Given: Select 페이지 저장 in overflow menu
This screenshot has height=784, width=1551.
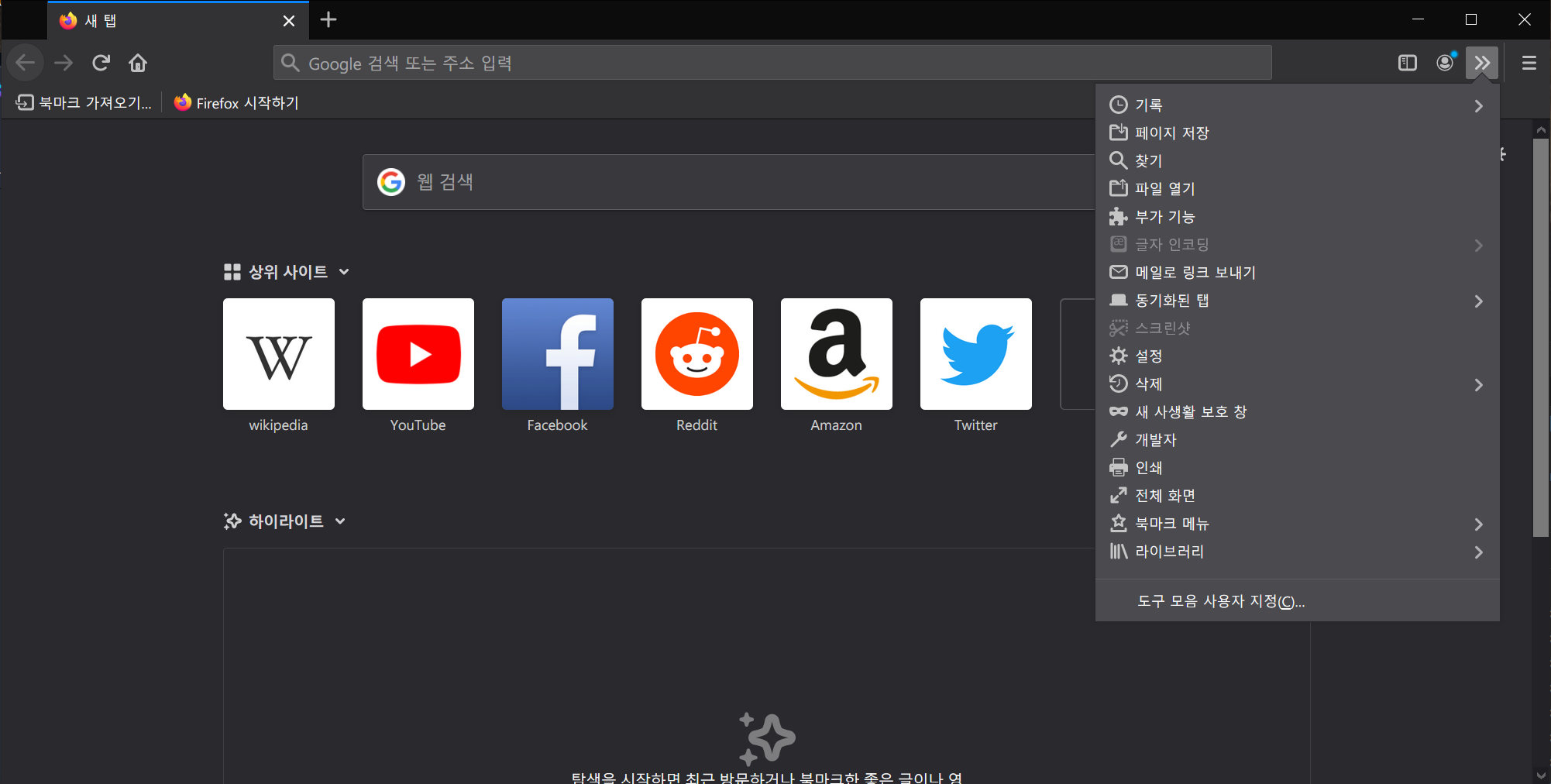Looking at the screenshot, I should (x=1298, y=133).
